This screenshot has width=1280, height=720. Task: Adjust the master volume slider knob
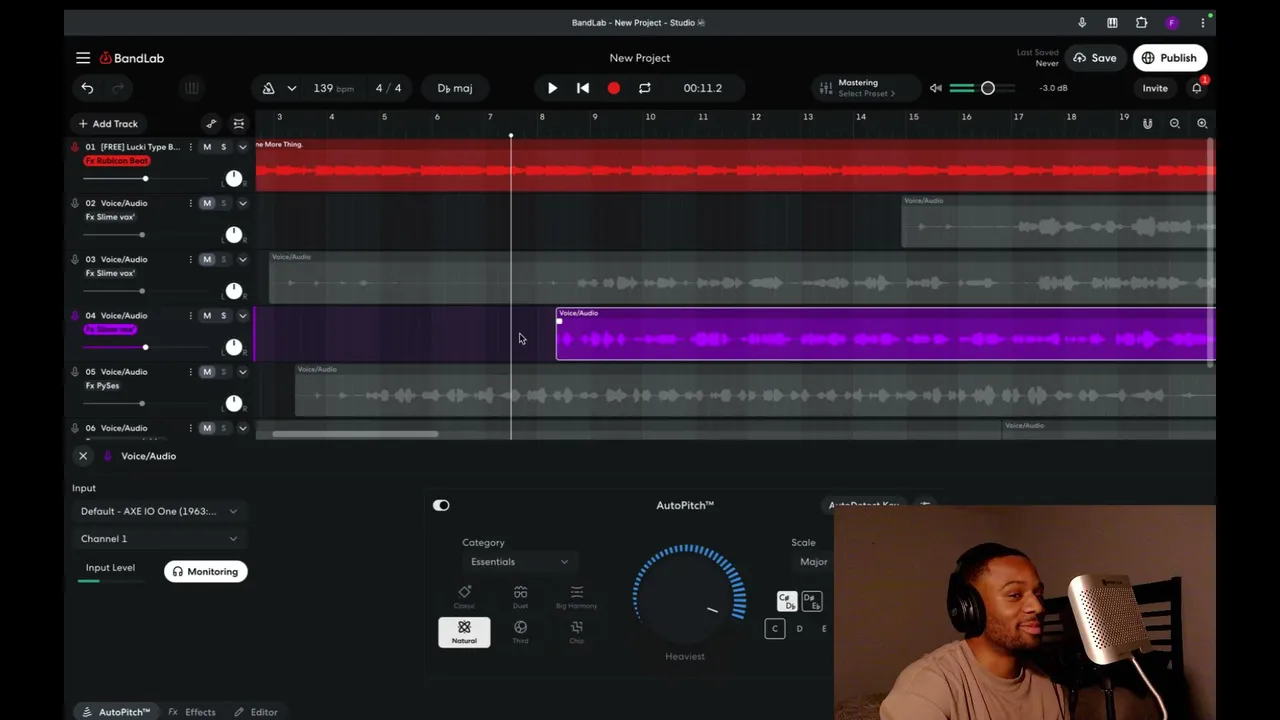tap(988, 88)
